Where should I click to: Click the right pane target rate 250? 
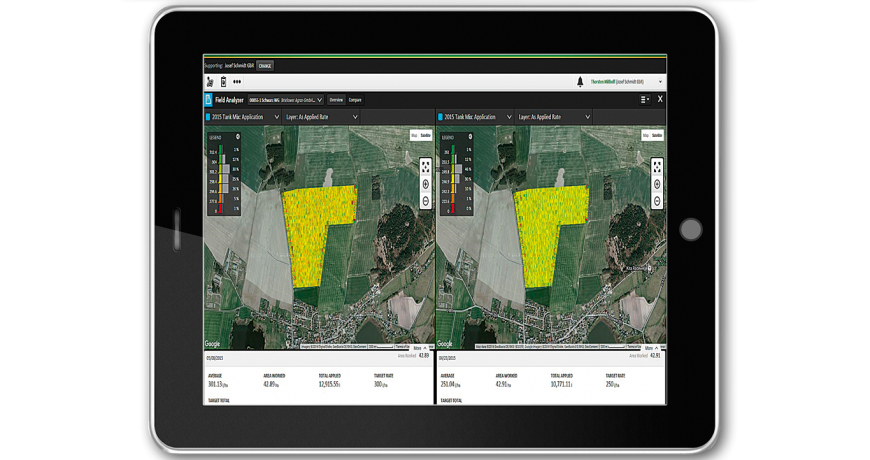point(612,385)
